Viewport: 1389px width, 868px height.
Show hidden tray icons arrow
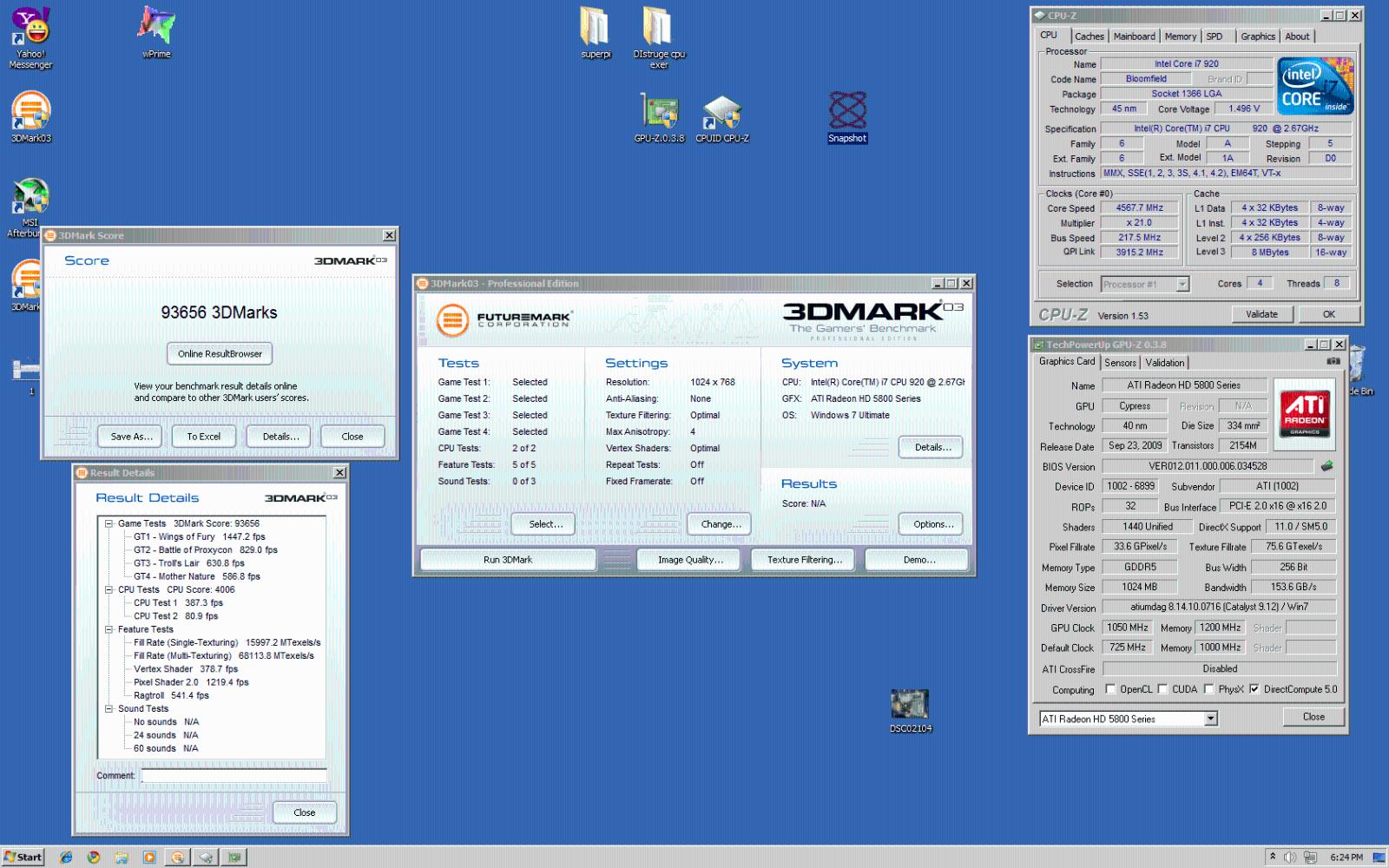[x=1273, y=857]
